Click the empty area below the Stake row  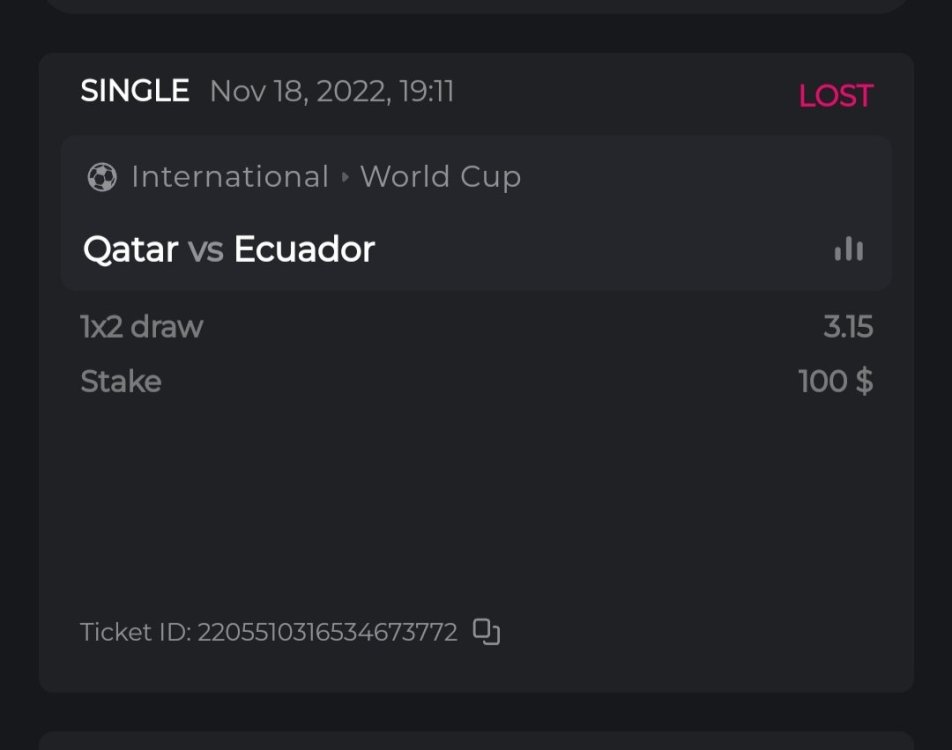click(476, 500)
